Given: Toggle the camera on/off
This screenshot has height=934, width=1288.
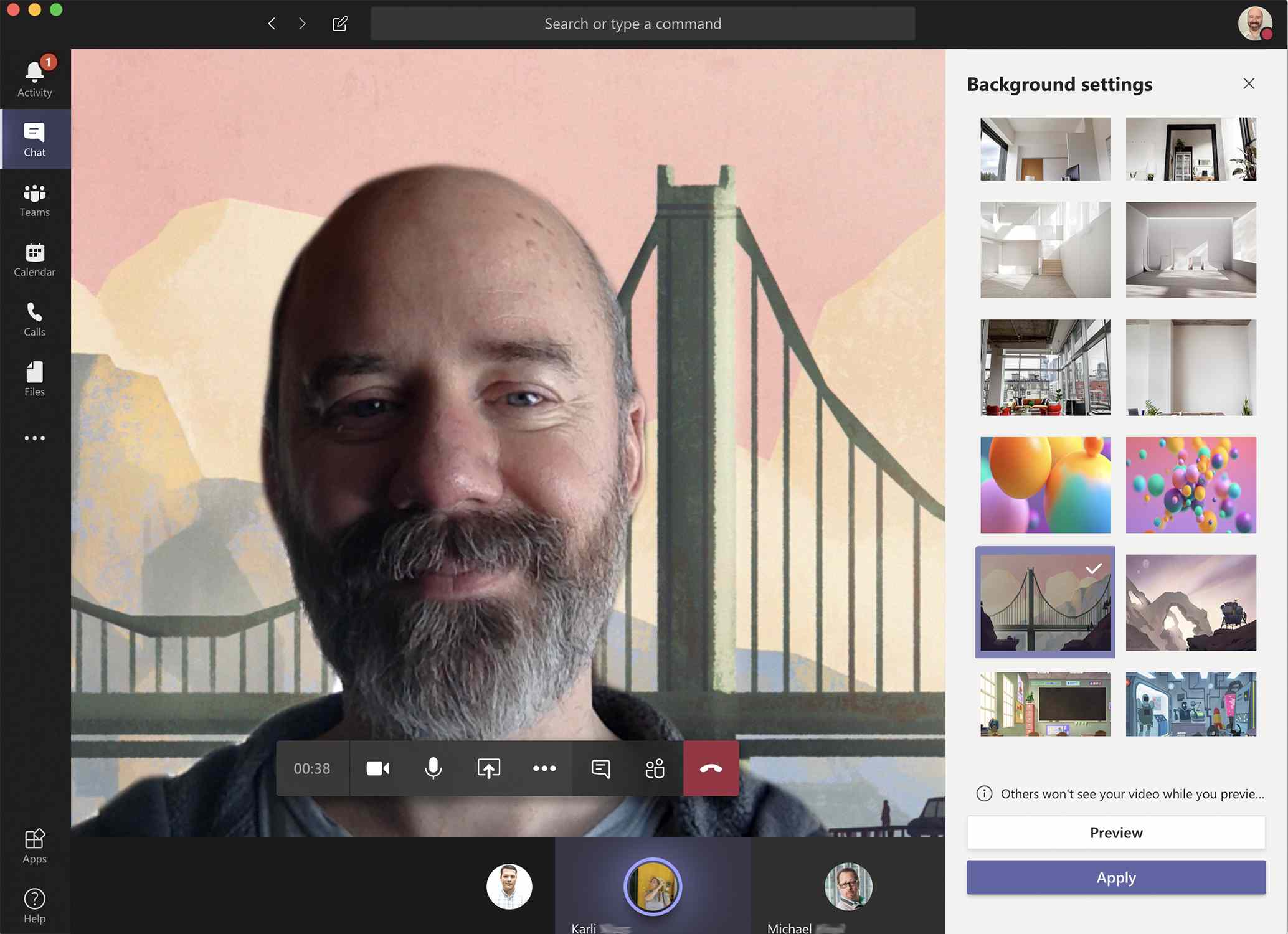Looking at the screenshot, I should pyautogui.click(x=377, y=768).
